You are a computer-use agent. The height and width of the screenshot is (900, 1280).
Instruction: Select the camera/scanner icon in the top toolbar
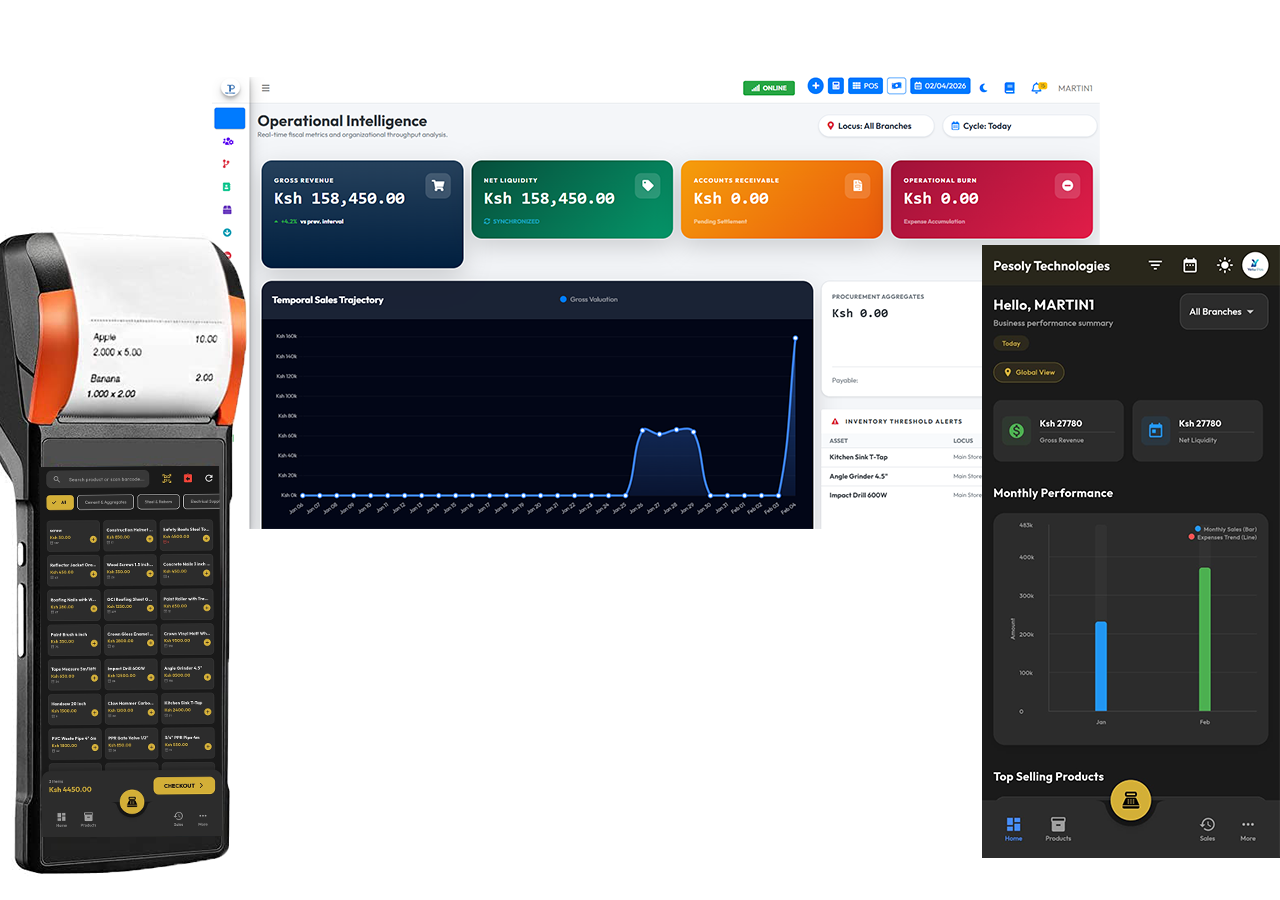point(896,86)
